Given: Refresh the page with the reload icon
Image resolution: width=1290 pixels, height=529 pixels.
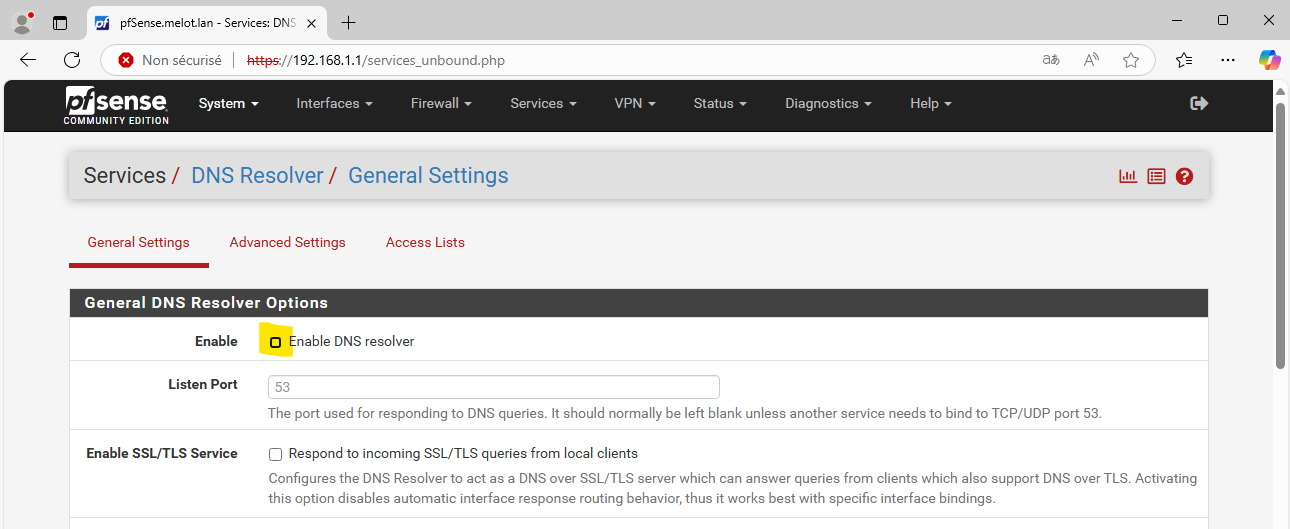Looking at the screenshot, I should 72,60.
